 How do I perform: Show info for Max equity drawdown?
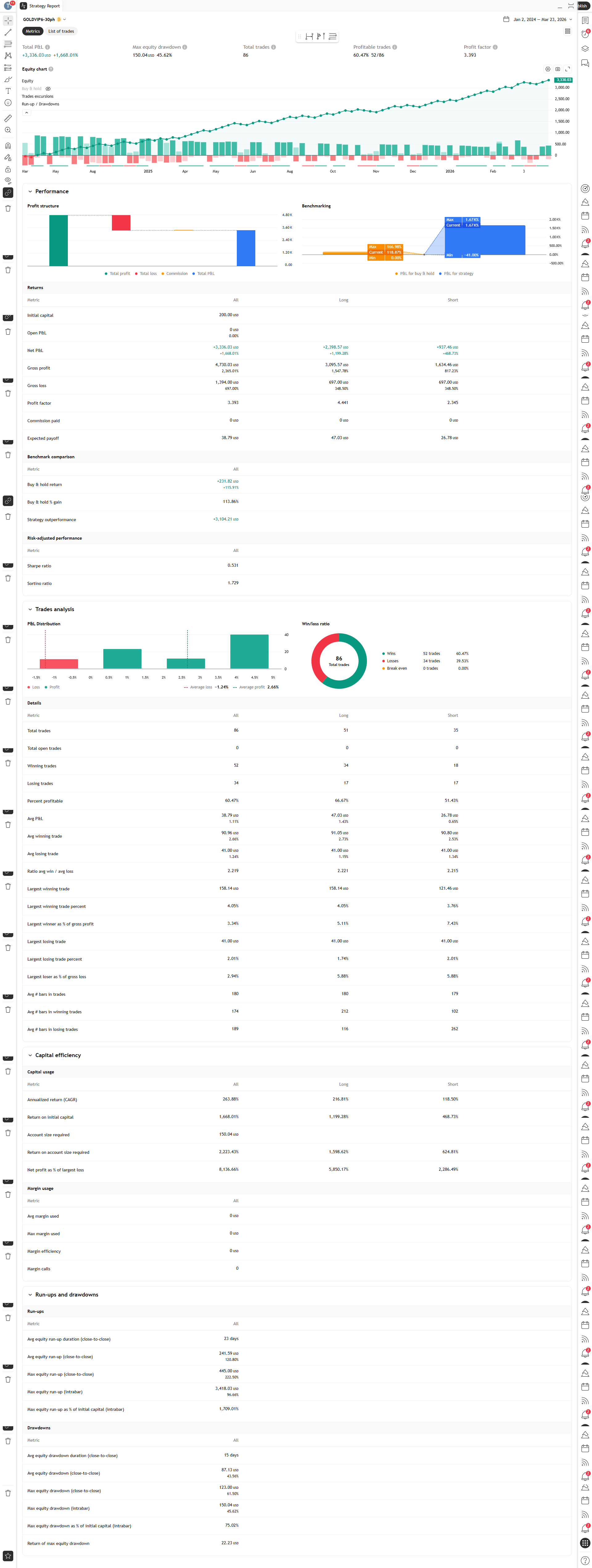tap(185, 47)
